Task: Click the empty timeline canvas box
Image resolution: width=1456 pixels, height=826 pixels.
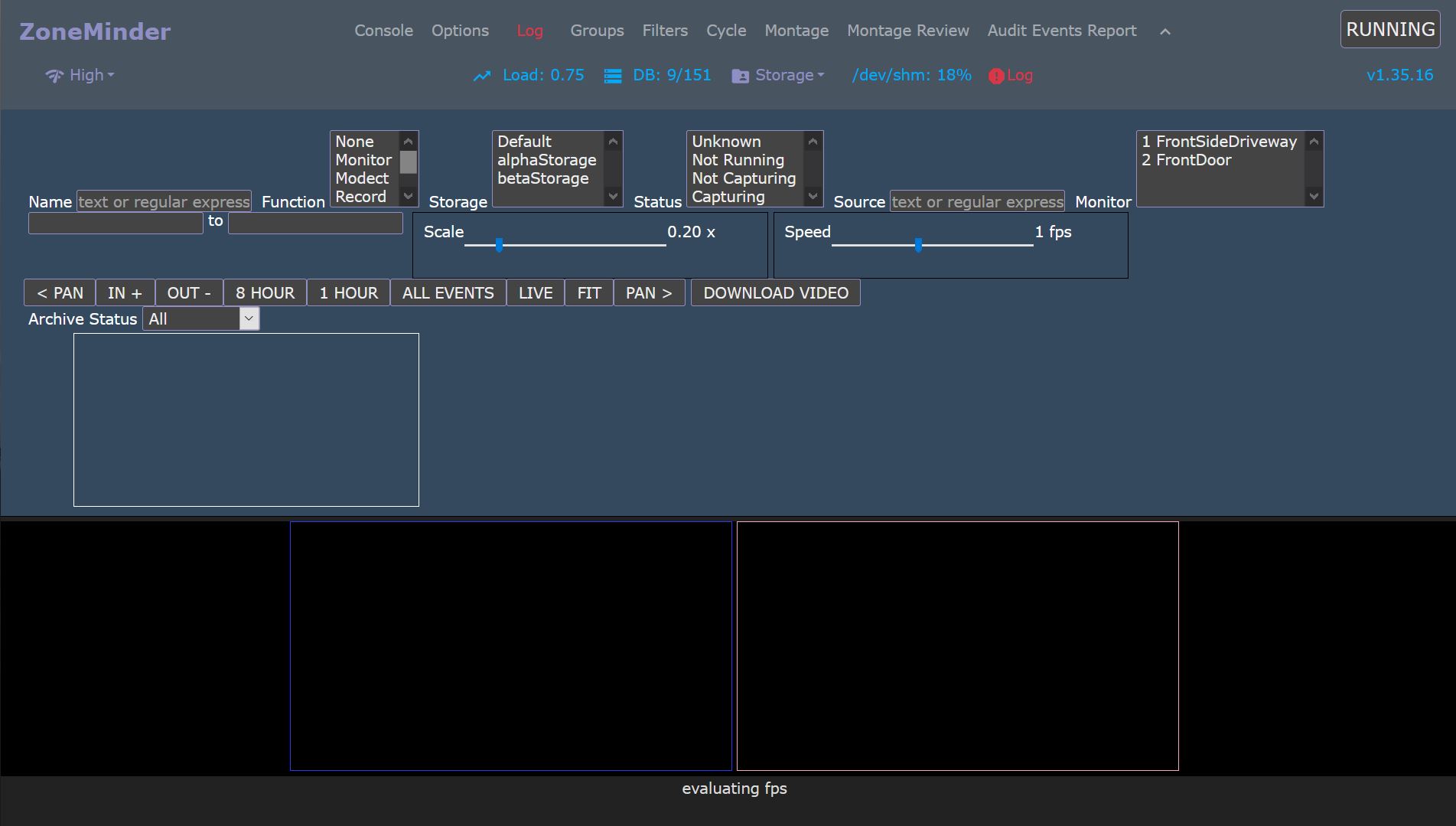Action: (x=246, y=420)
